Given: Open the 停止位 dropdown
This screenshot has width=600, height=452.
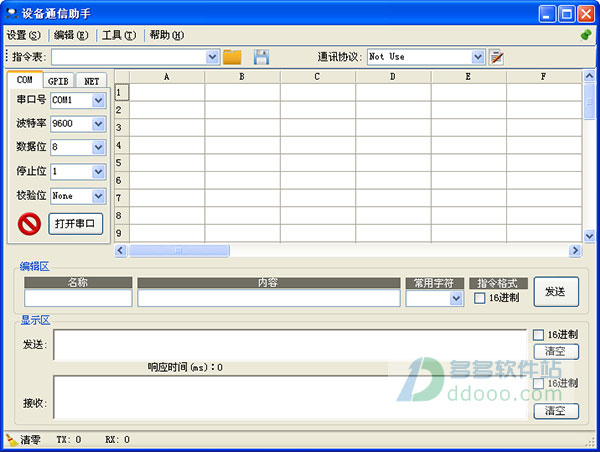Looking at the screenshot, I should point(98,171).
